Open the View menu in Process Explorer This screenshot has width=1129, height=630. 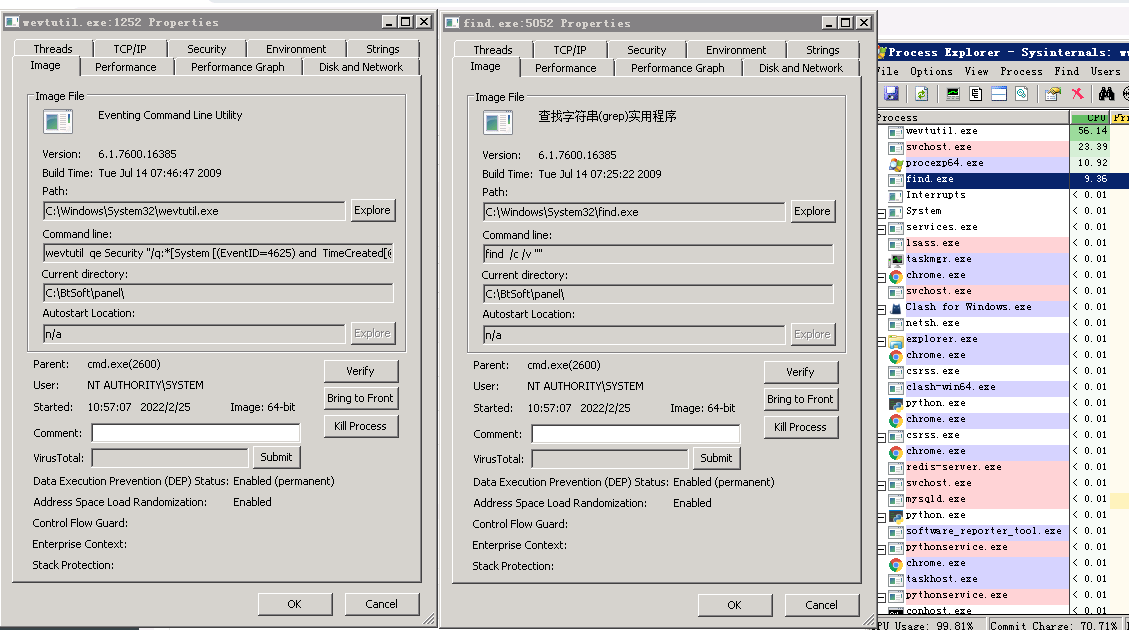(x=976, y=71)
